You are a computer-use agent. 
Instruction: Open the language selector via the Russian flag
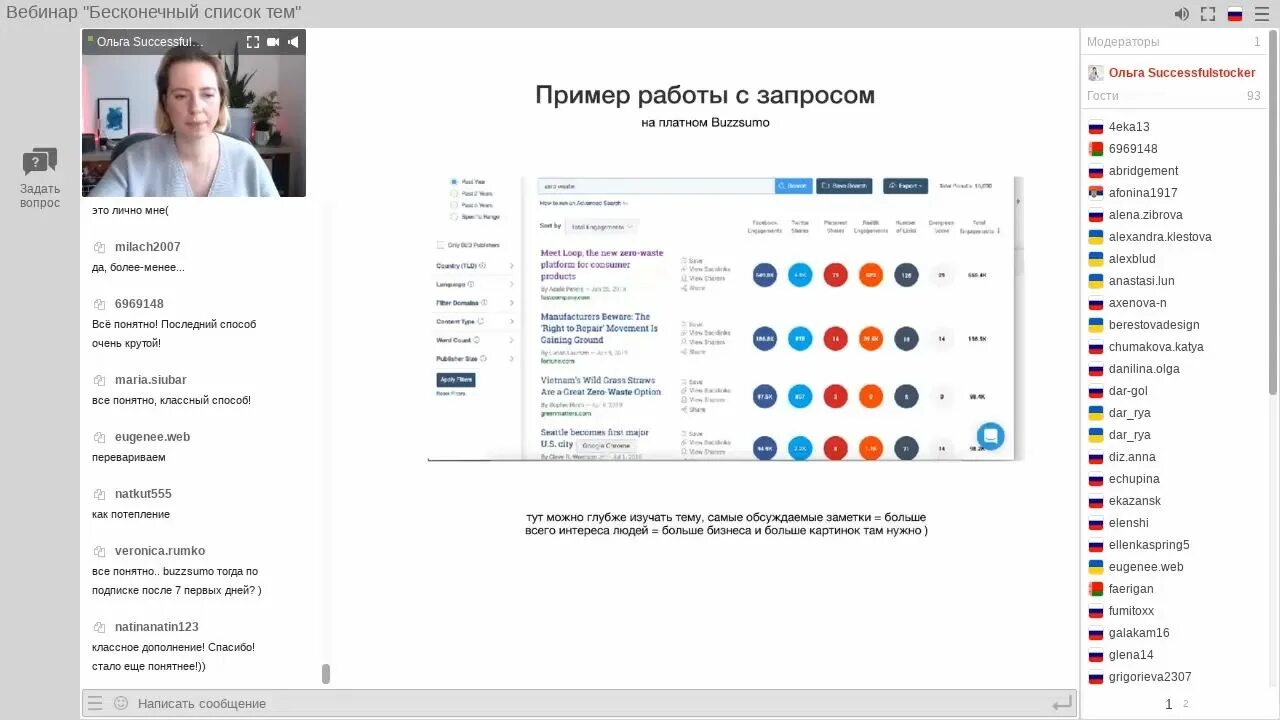[1234, 13]
